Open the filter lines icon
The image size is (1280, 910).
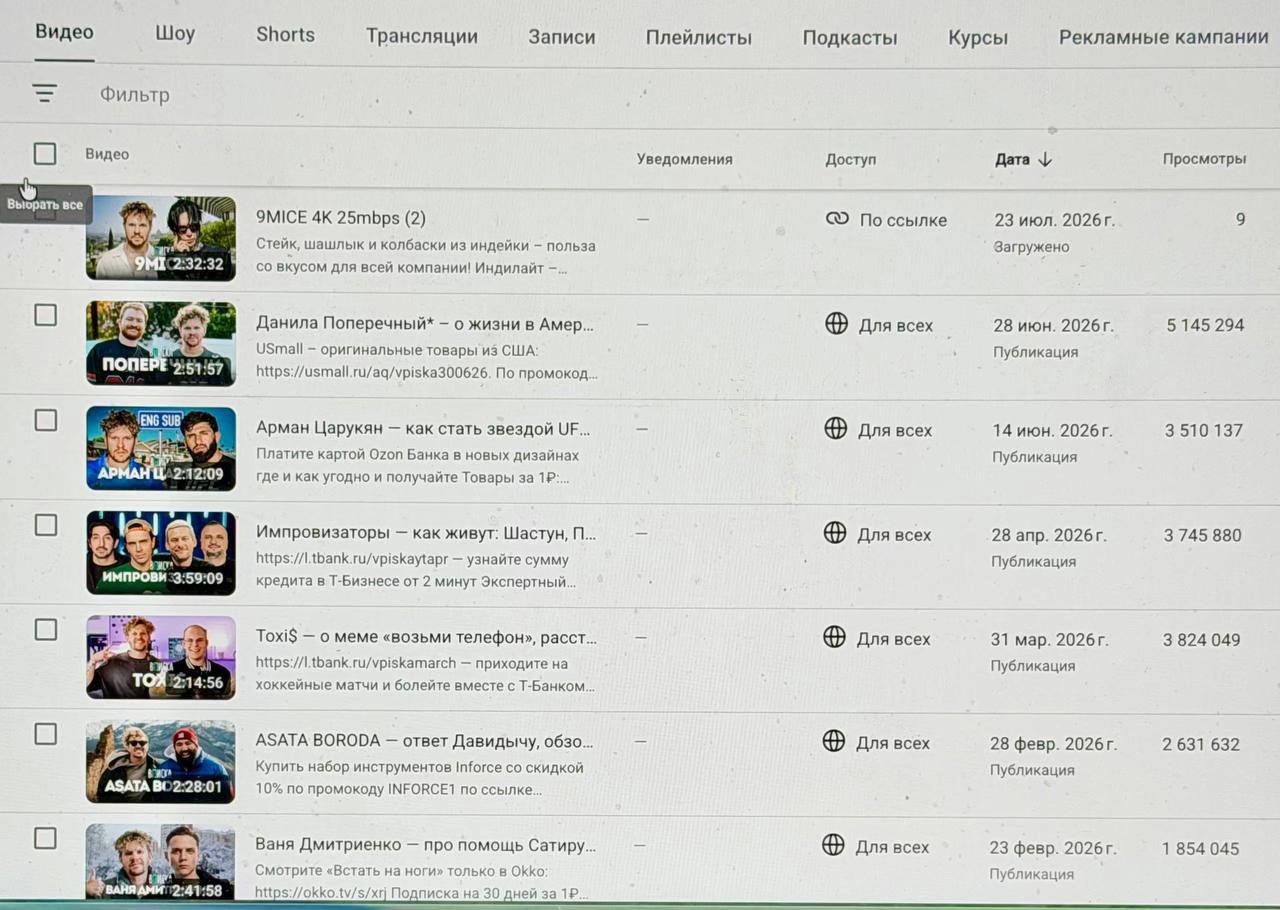click(x=44, y=94)
